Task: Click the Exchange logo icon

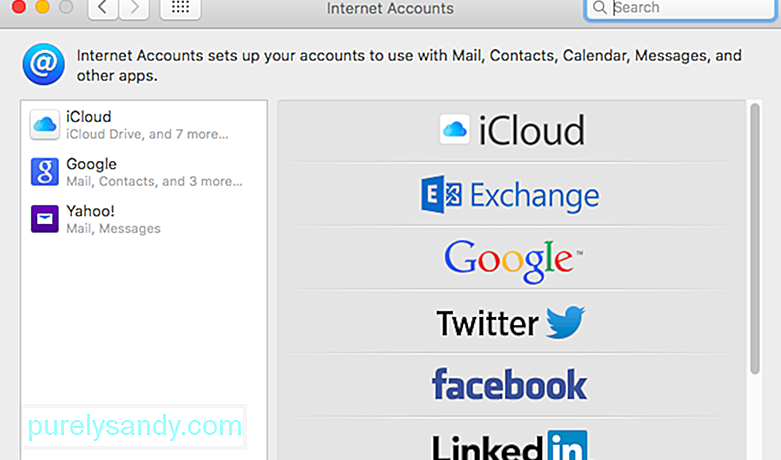Action: [x=441, y=194]
